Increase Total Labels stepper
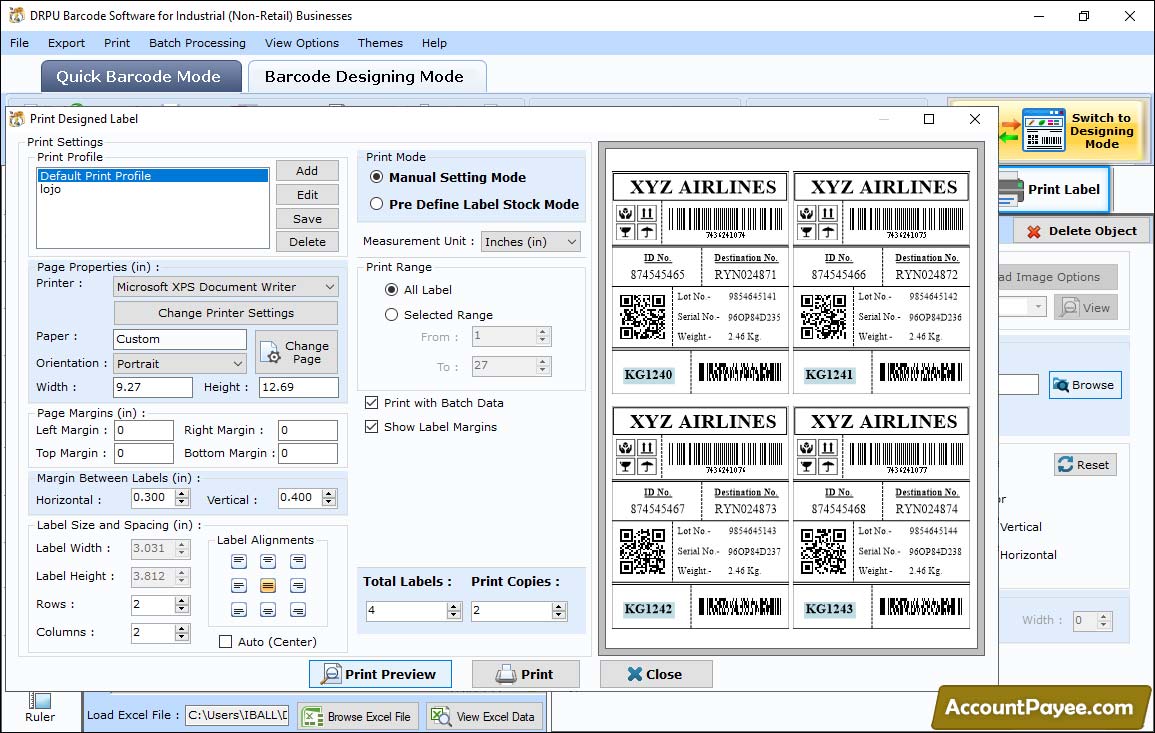The width and height of the screenshot is (1155, 733). pyautogui.click(x=454, y=606)
